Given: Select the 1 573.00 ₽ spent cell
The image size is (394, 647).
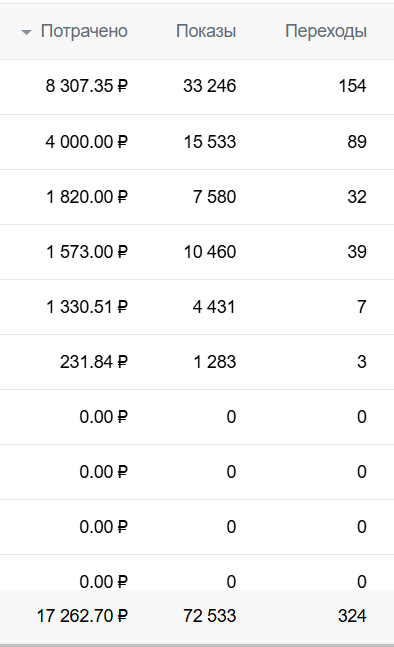Looking at the screenshot, I should click(x=87, y=252).
